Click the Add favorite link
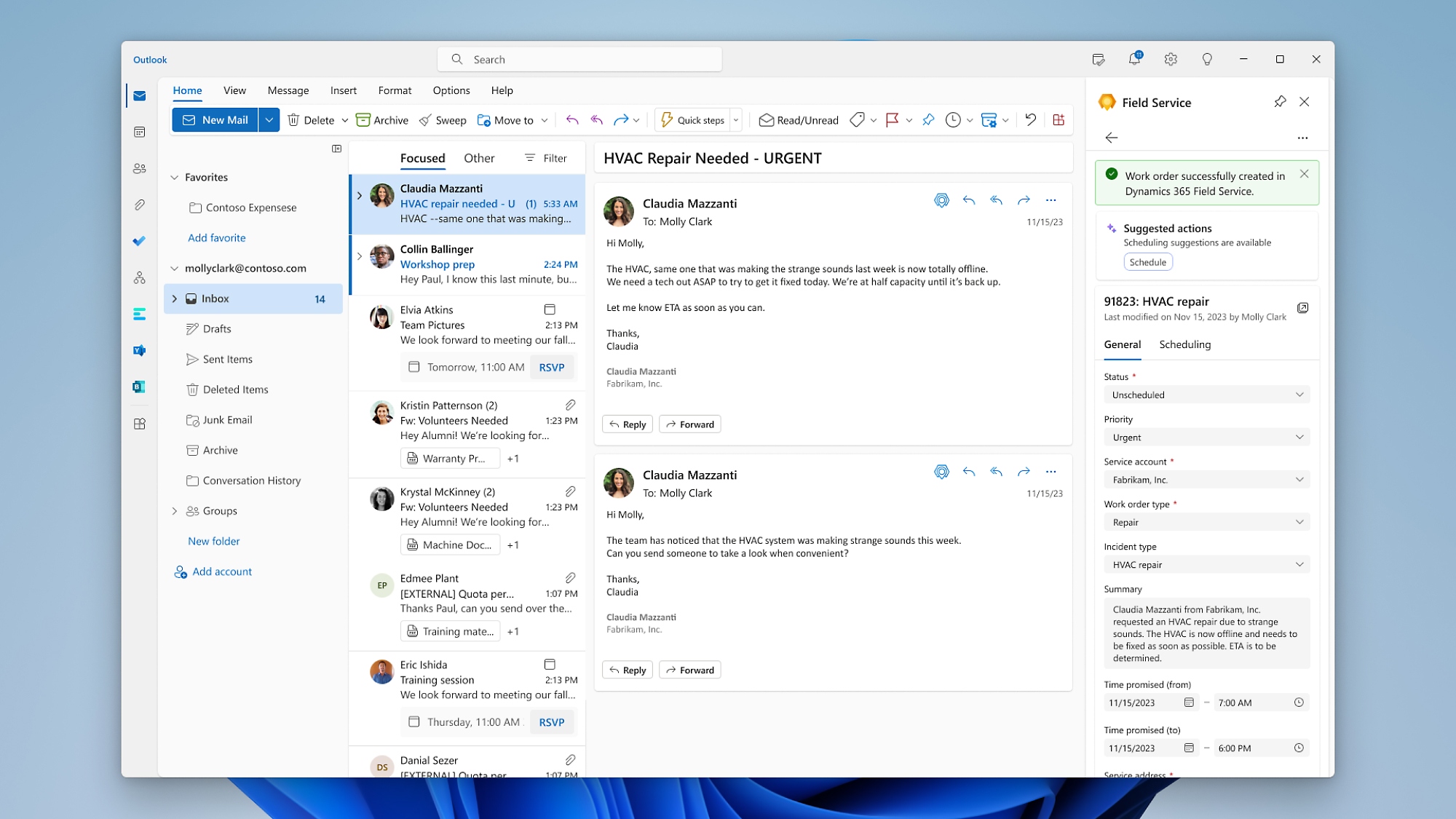 coord(216,237)
